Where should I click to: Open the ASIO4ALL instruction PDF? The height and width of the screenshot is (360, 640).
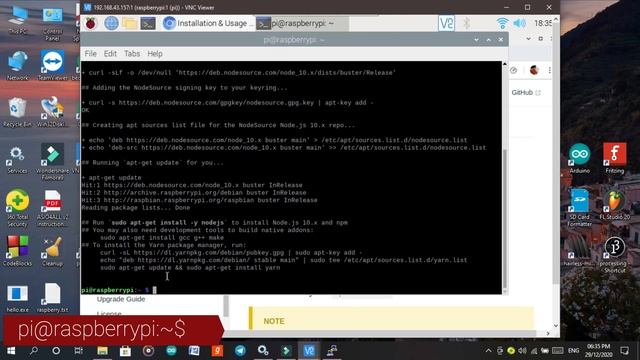tap(52, 208)
